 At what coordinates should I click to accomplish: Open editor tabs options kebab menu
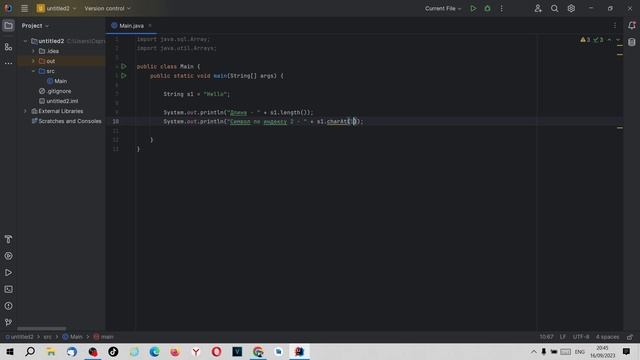point(615,26)
